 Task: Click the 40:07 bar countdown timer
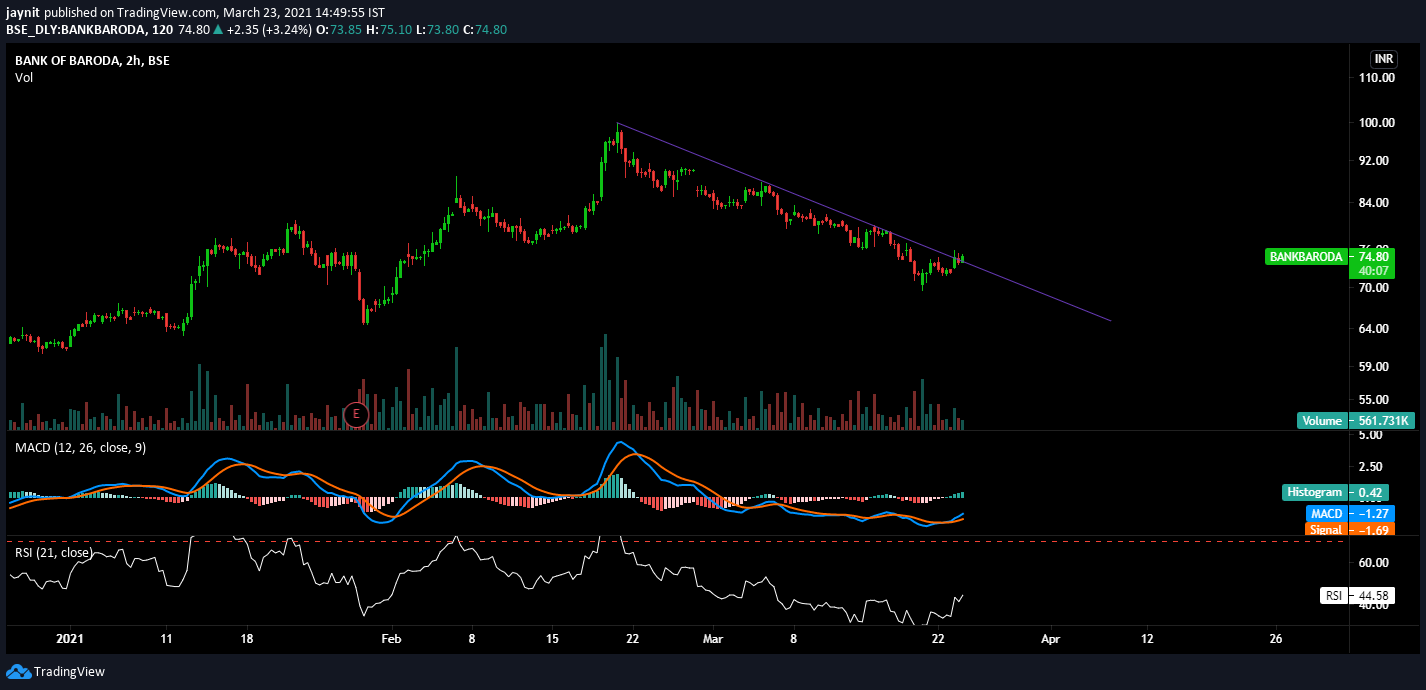[1376, 271]
